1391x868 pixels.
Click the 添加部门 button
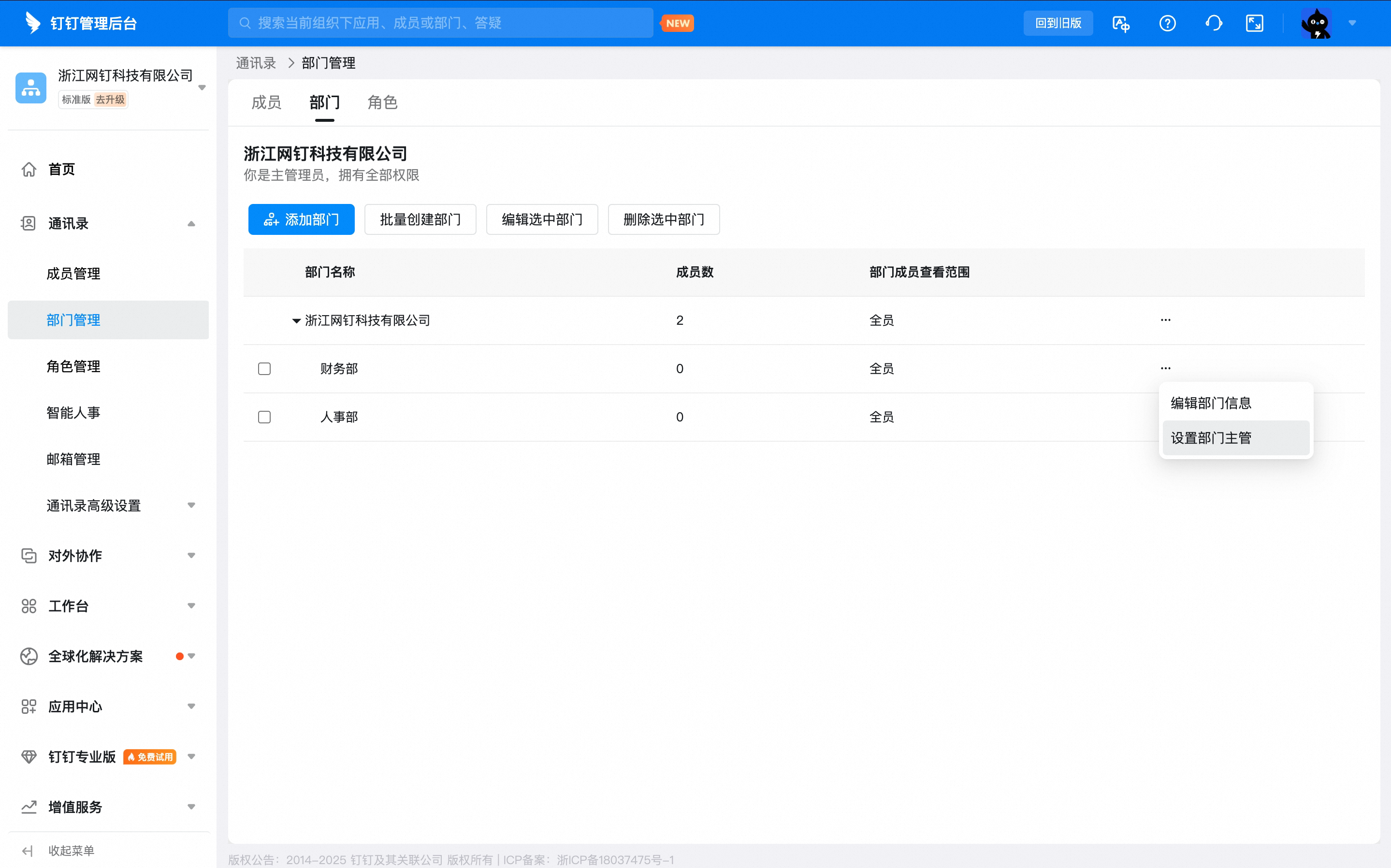(302, 219)
